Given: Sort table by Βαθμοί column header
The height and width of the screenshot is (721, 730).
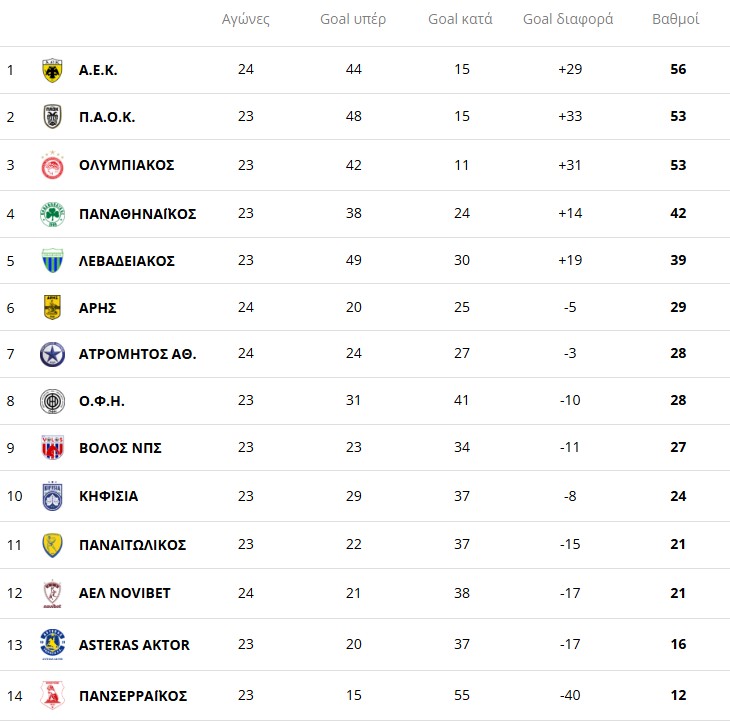Looking at the screenshot, I should (675, 19).
